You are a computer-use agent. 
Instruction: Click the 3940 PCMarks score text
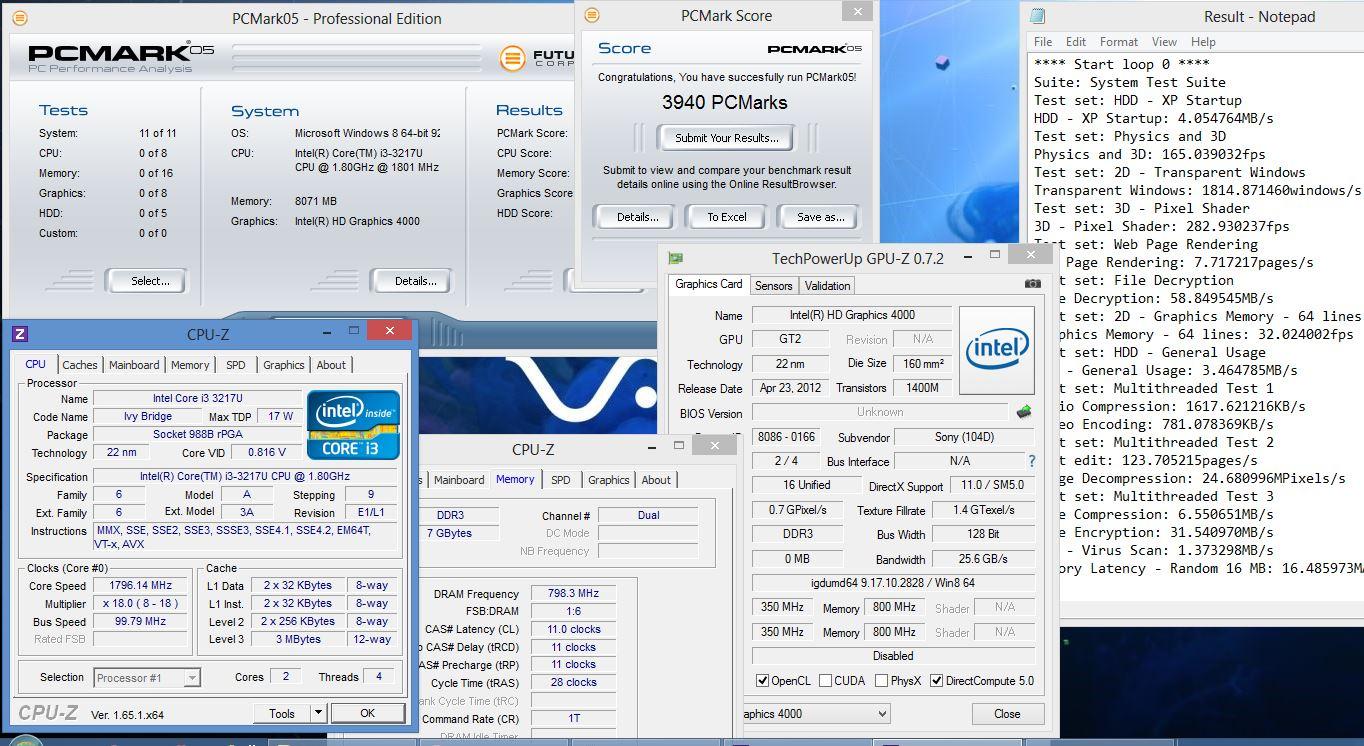[724, 102]
